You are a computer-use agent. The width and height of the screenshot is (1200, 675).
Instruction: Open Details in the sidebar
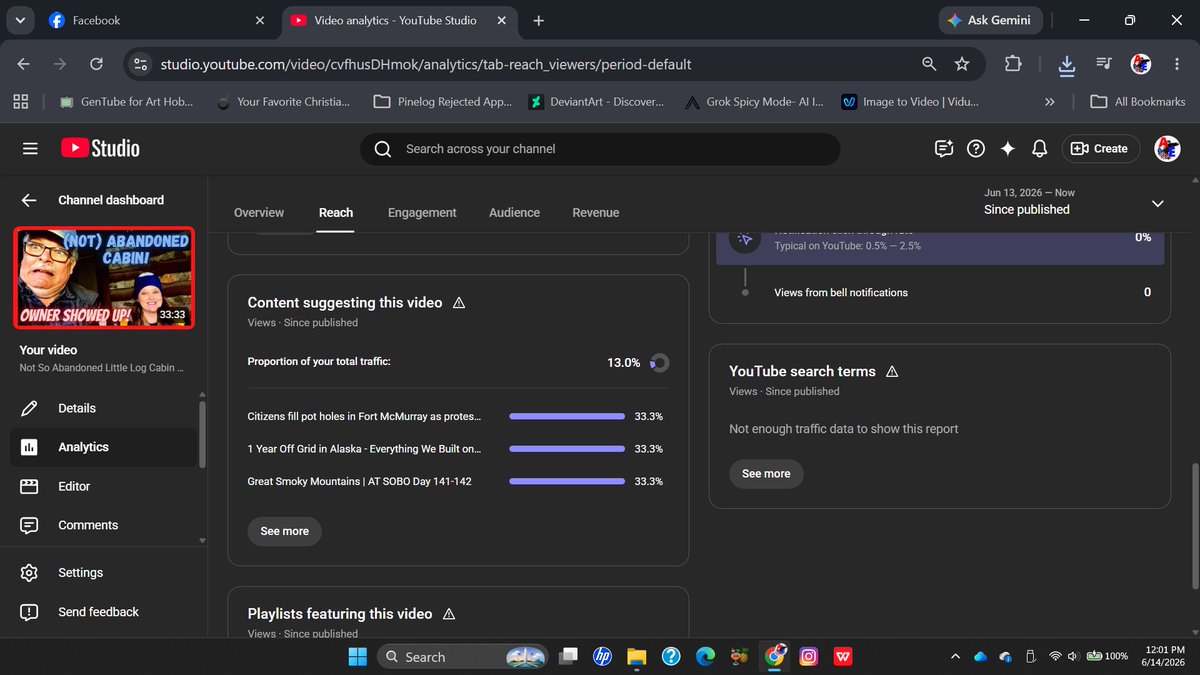[x=105, y=408]
